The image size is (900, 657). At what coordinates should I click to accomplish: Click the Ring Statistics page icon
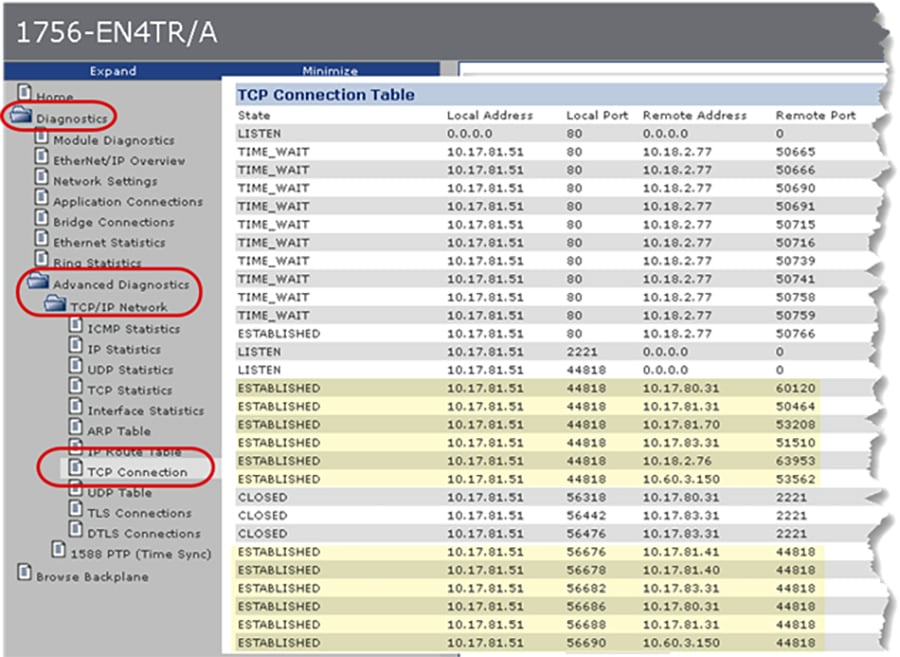pyautogui.click(x=41, y=259)
